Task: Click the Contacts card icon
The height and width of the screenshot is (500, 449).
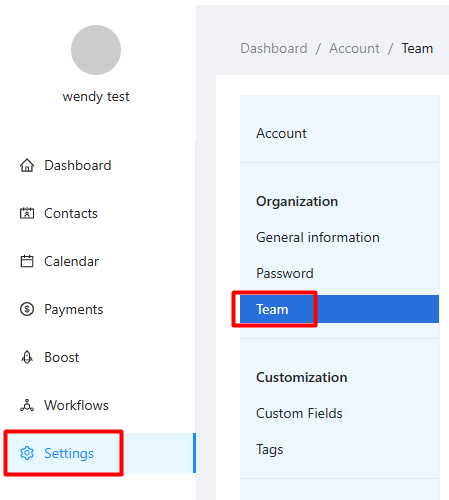Action: click(27, 213)
